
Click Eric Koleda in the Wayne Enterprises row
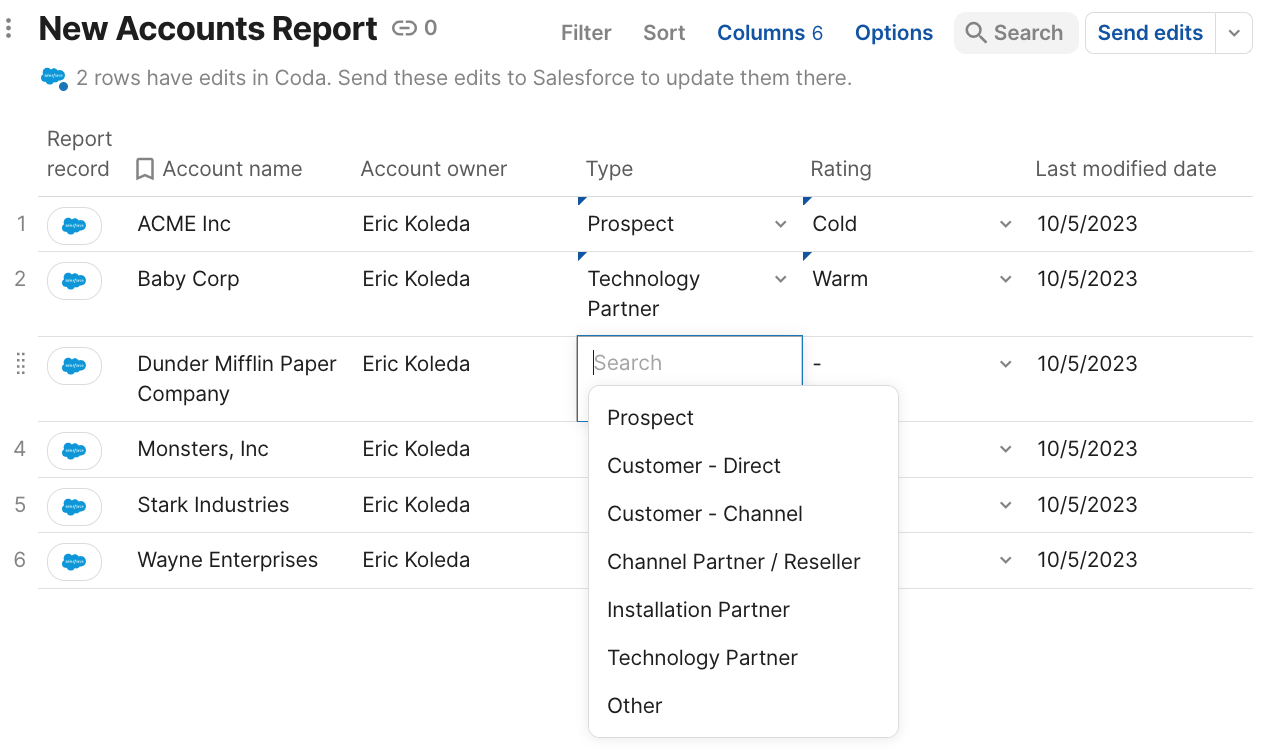tap(416, 560)
